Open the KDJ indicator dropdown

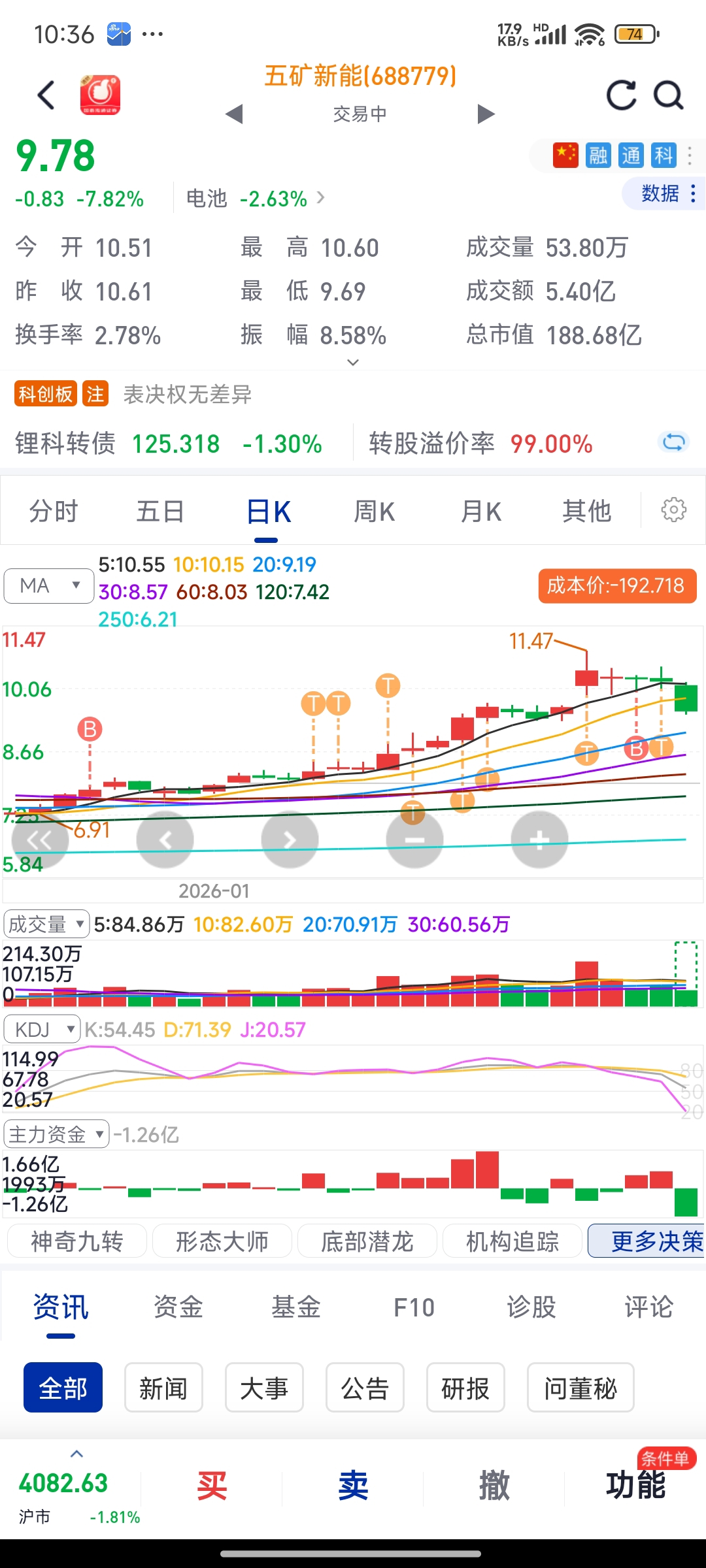point(42,1030)
